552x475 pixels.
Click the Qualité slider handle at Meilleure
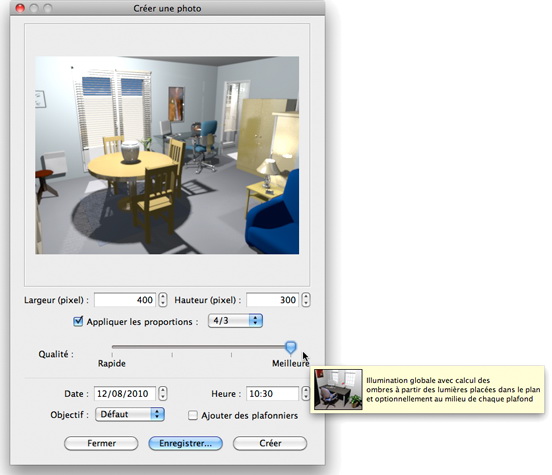(x=290, y=347)
